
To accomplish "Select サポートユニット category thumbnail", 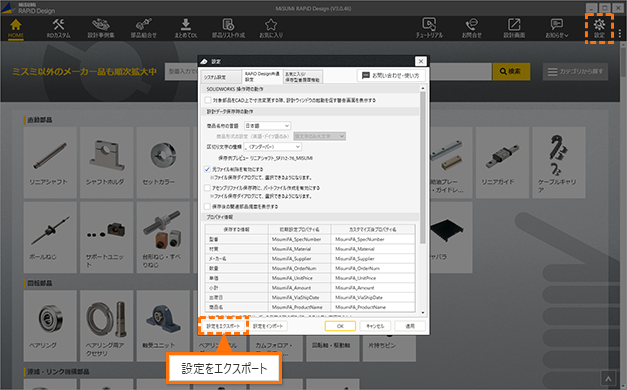I will [x=106, y=237].
